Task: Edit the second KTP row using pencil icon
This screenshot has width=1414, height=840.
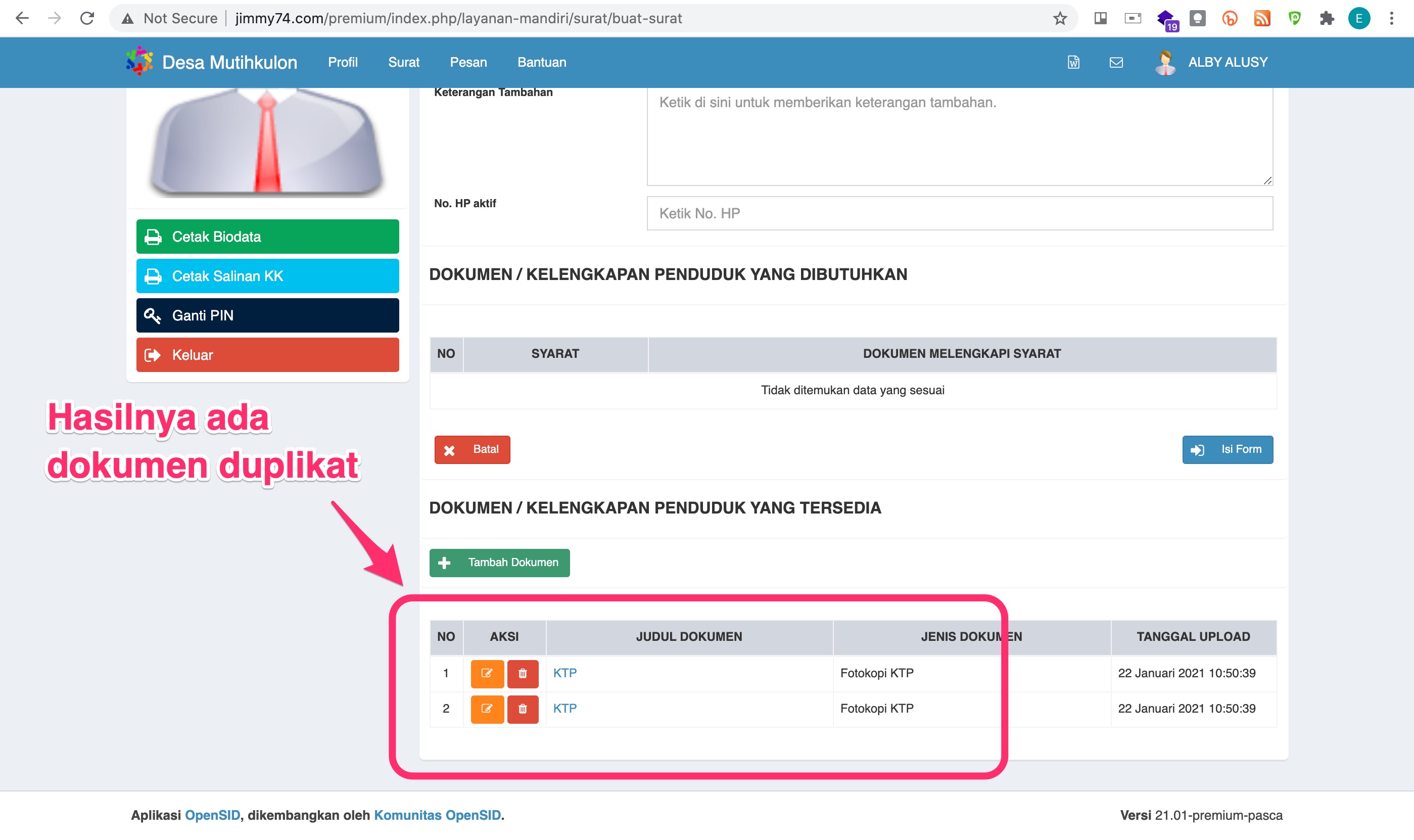Action: [487, 709]
